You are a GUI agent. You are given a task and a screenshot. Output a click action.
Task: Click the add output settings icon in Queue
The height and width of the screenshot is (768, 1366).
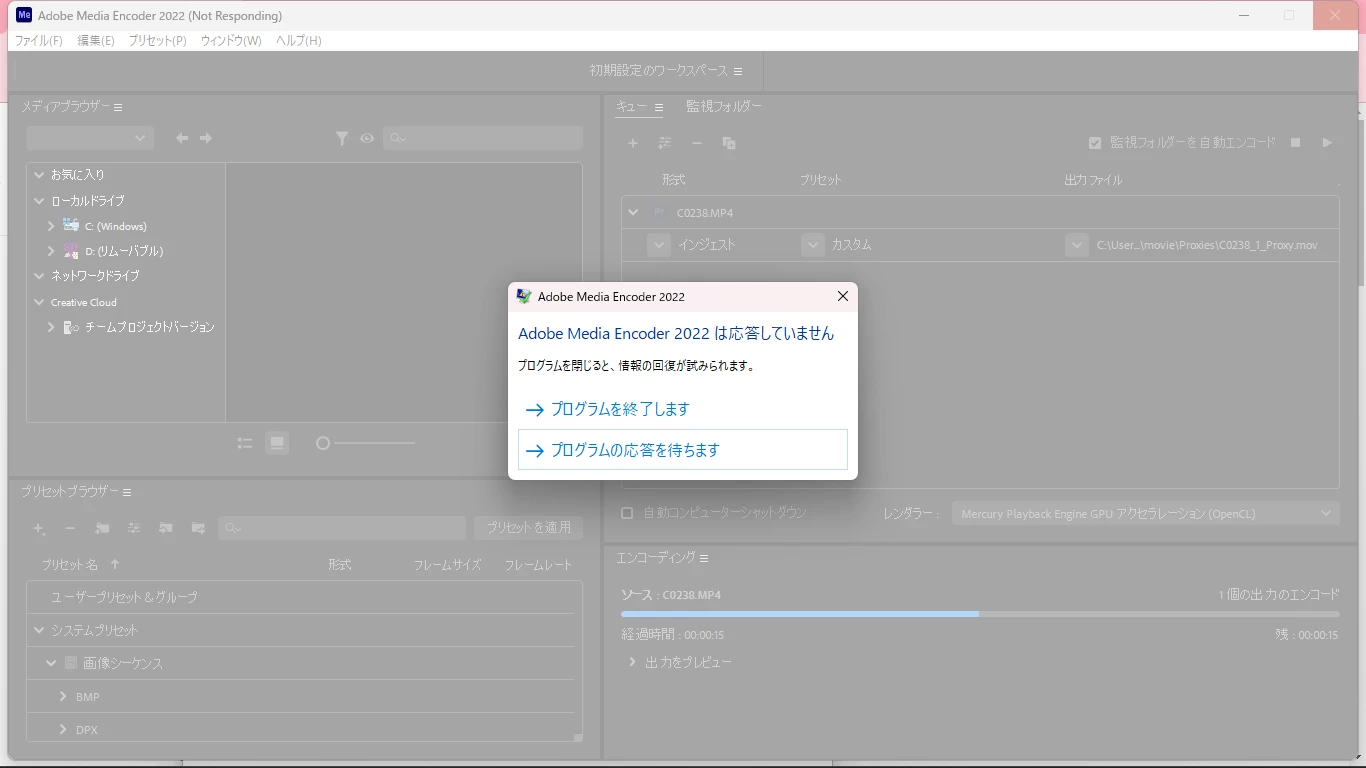pos(665,143)
